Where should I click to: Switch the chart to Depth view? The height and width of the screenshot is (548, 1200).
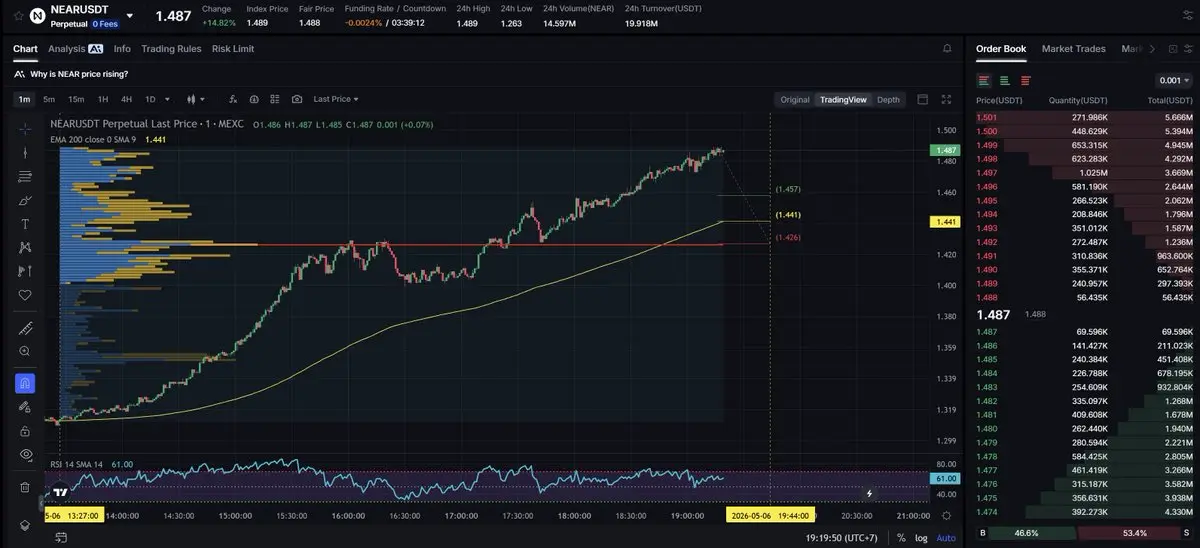pyautogui.click(x=888, y=99)
